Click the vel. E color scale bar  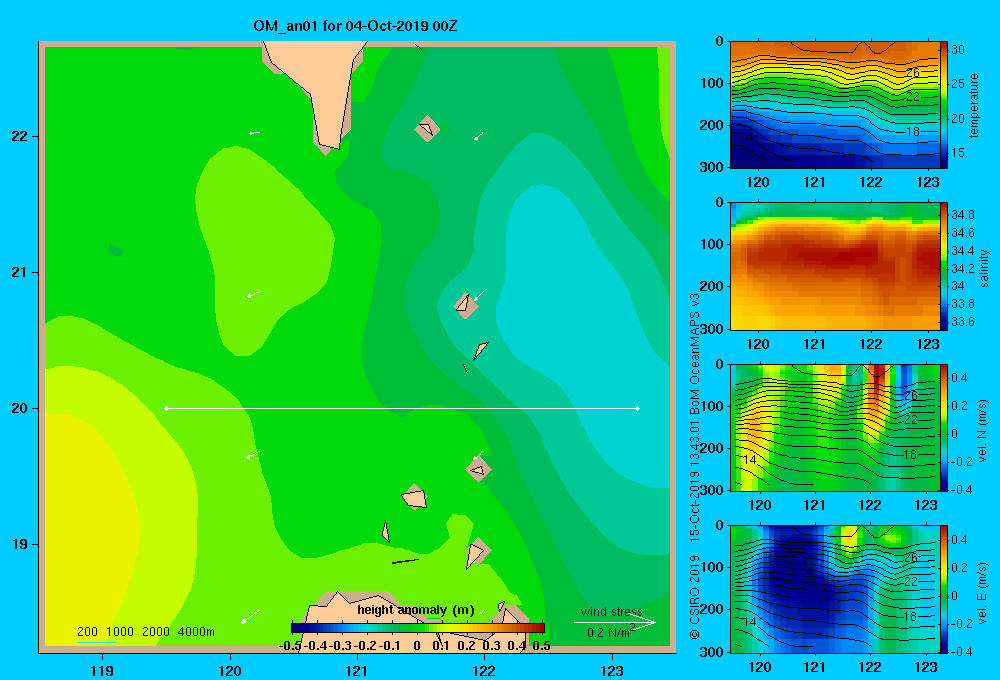click(x=944, y=589)
